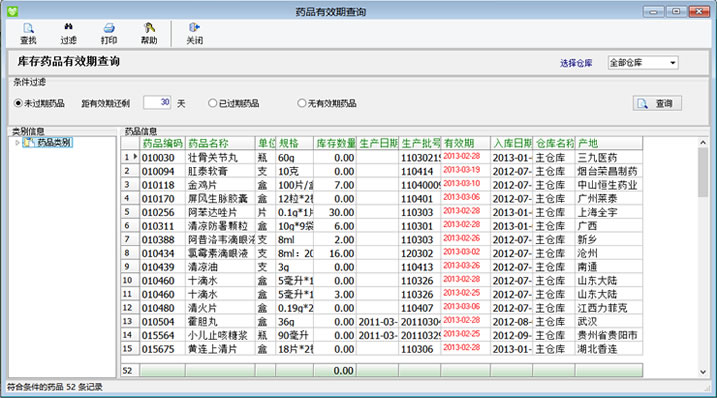Click the 阿苯达唑片 cell

(x=220, y=213)
